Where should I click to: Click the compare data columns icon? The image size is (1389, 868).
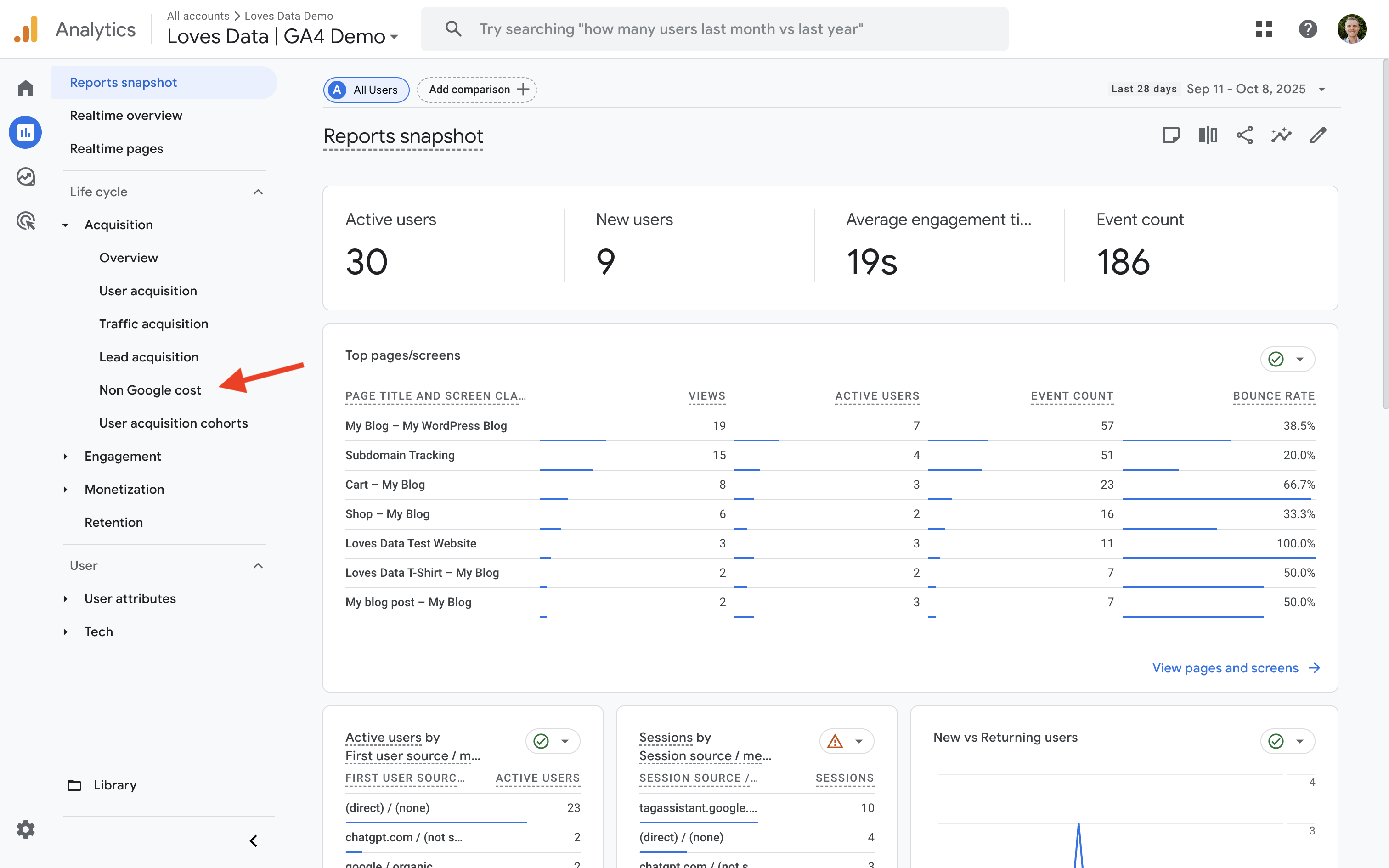coord(1208,135)
